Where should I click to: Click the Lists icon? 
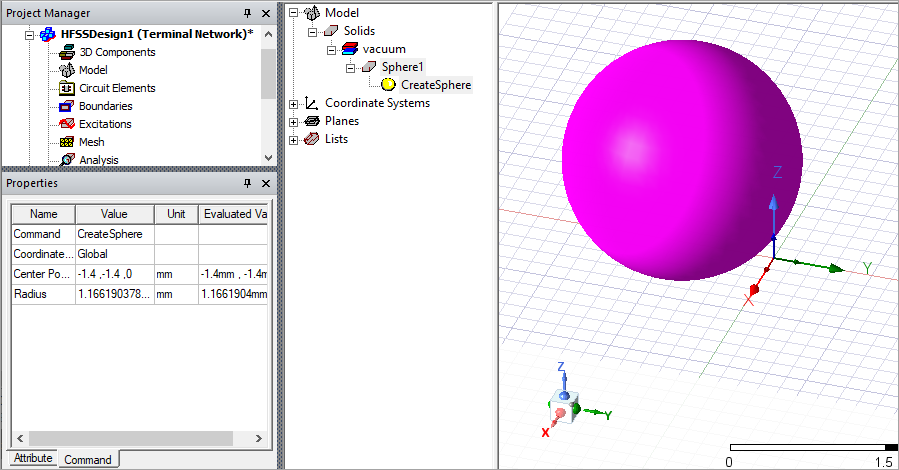(x=311, y=139)
